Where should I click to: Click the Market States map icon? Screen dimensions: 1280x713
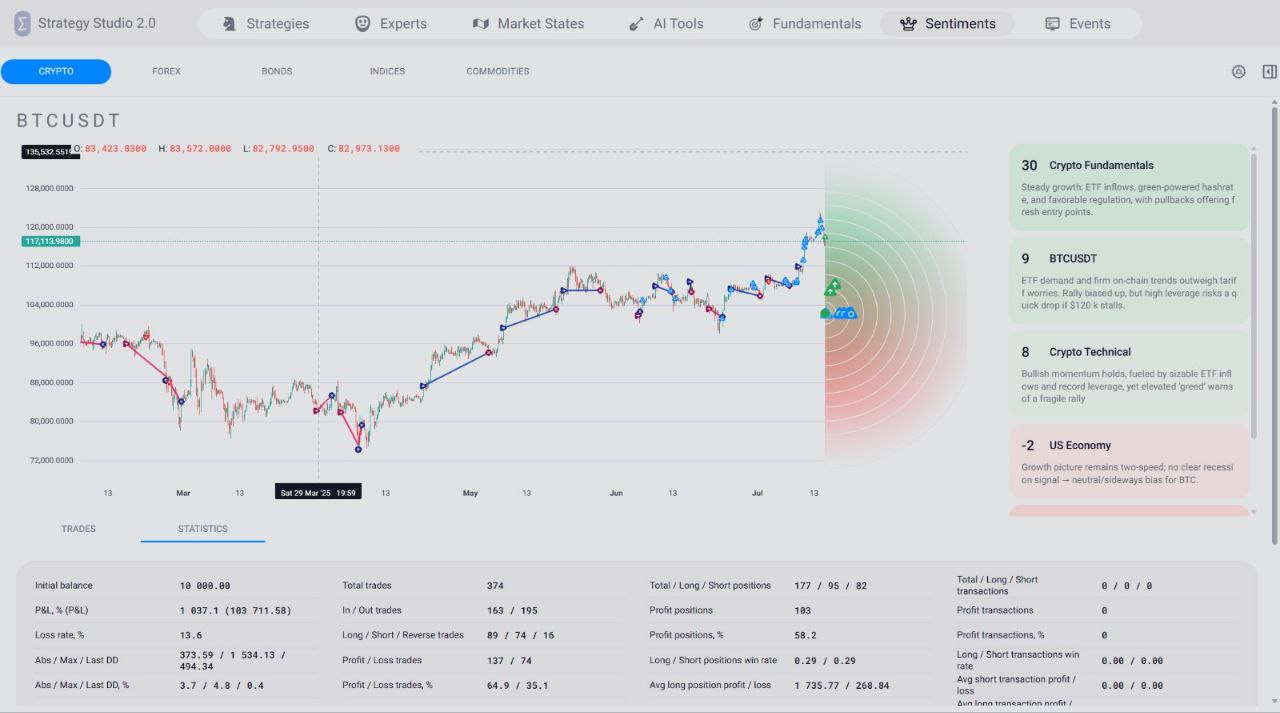pyautogui.click(x=481, y=24)
